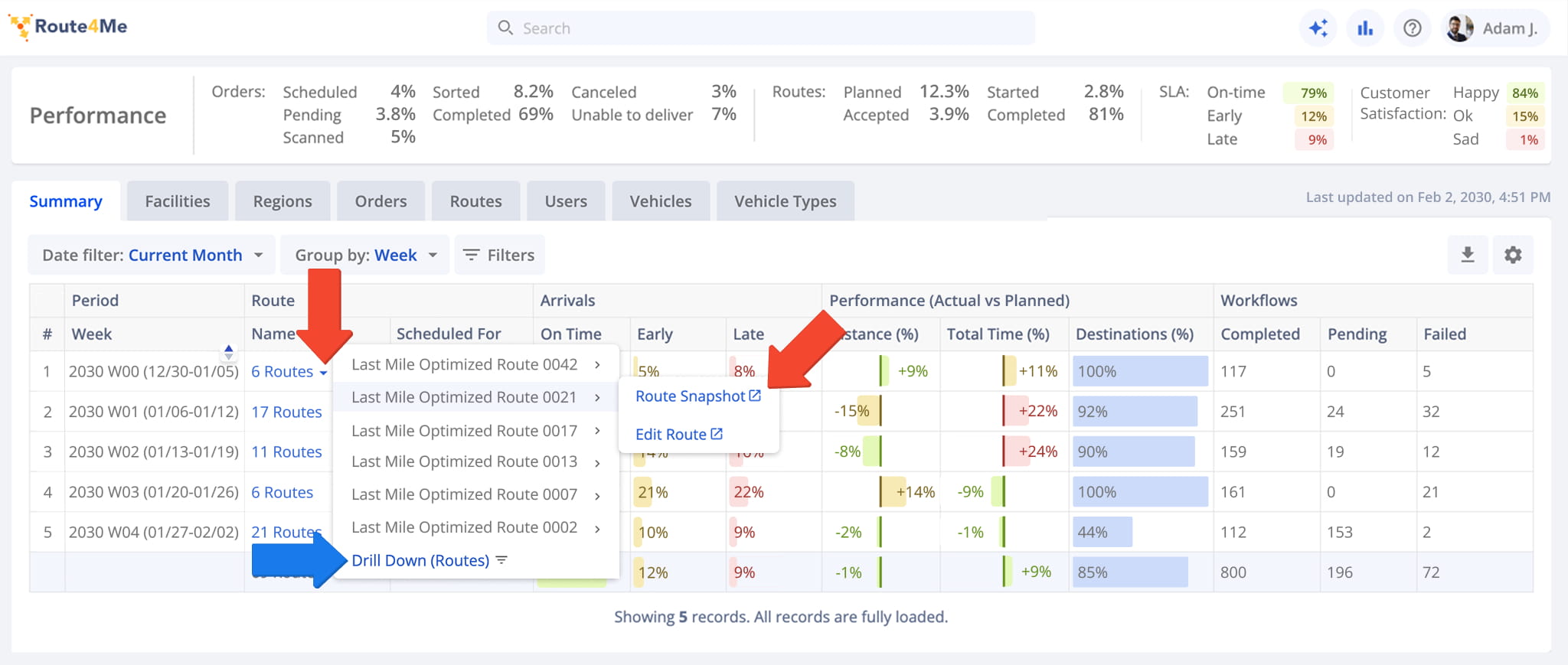Switch to the Vehicle Types tab
The width and height of the screenshot is (1568, 665).
pyautogui.click(x=786, y=201)
